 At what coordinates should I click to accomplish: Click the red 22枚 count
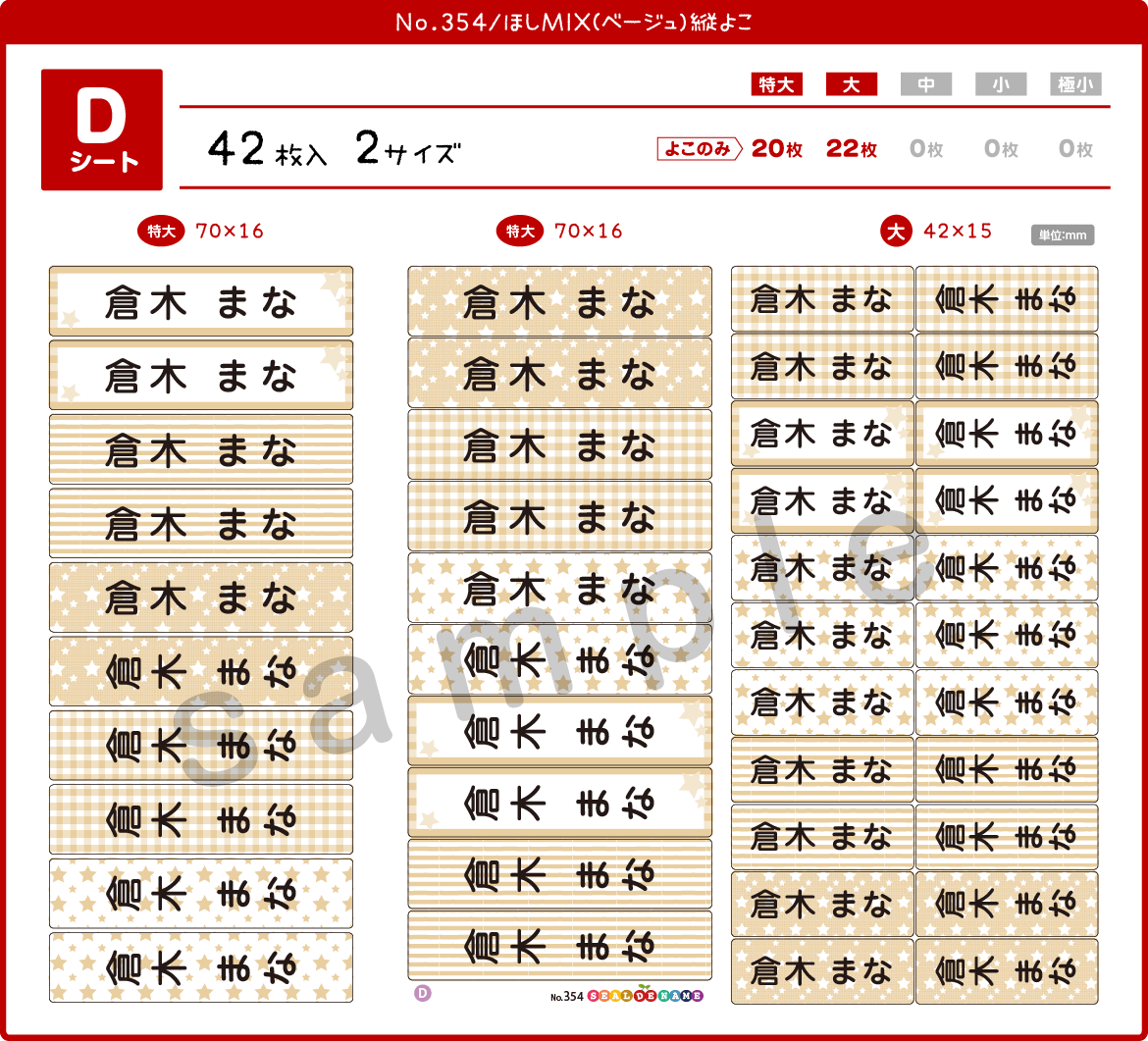[x=852, y=148]
